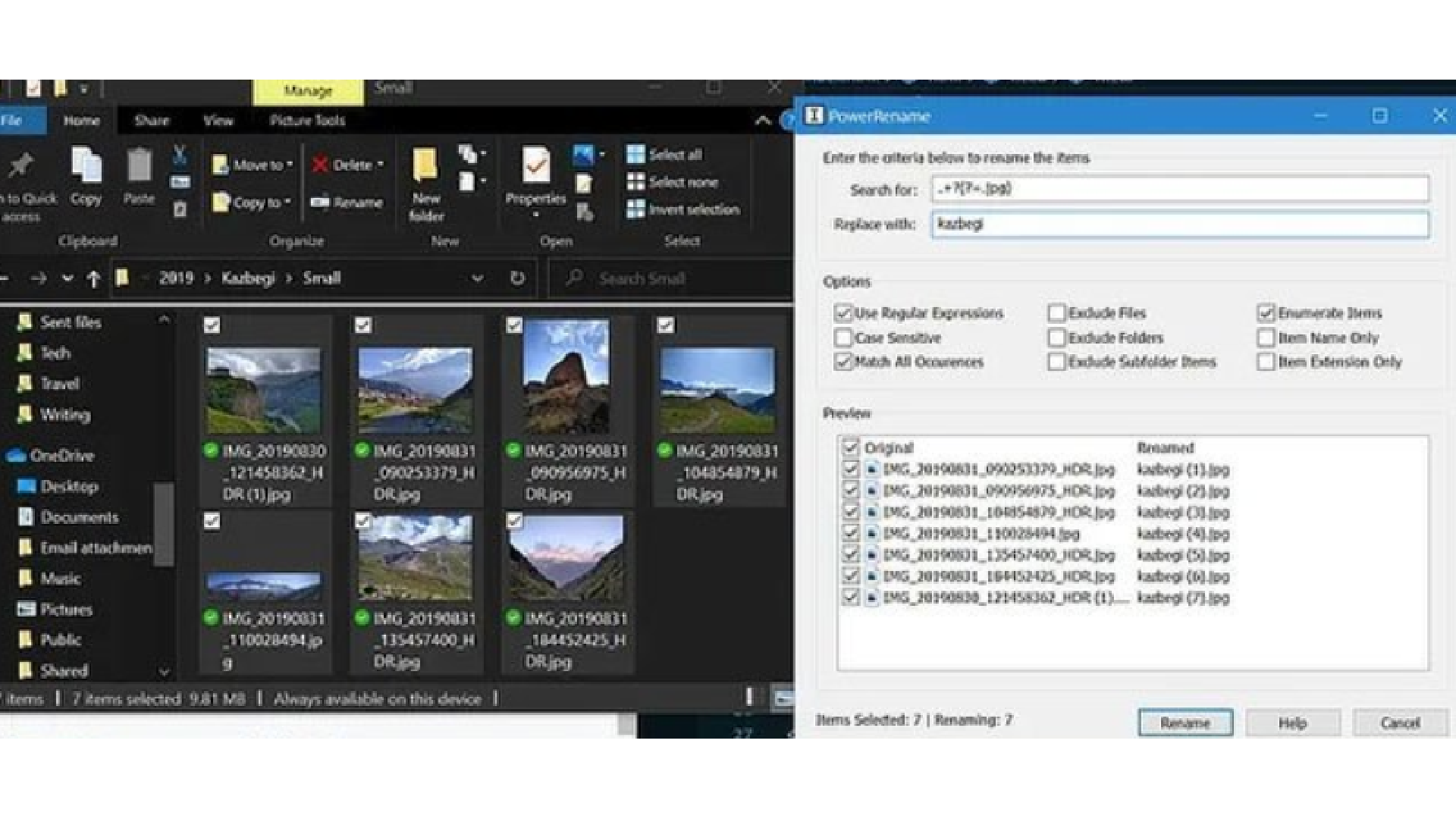Check the Item Name Only option
This screenshot has height=819, width=1456.
[x=1266, y=337]
